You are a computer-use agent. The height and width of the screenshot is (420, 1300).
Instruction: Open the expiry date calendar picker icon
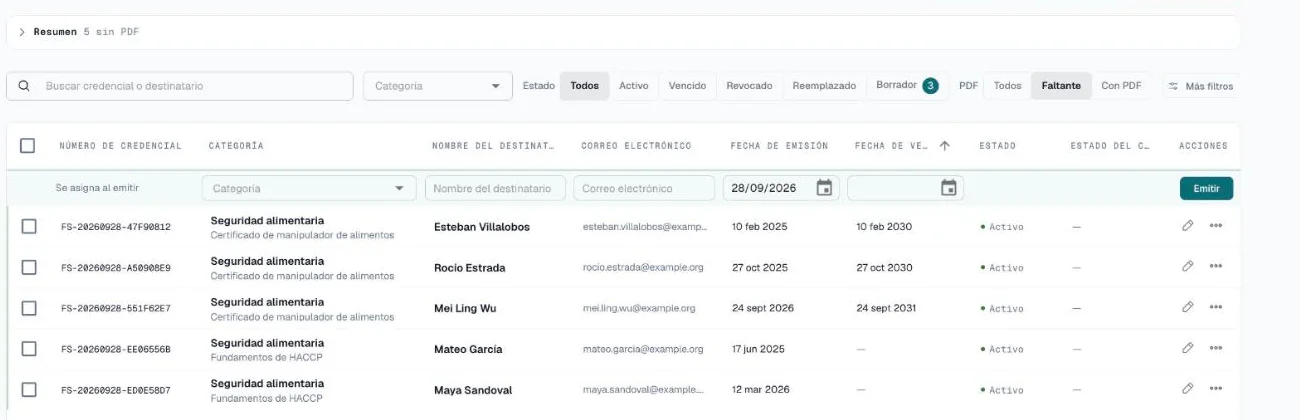coord(949,188)
